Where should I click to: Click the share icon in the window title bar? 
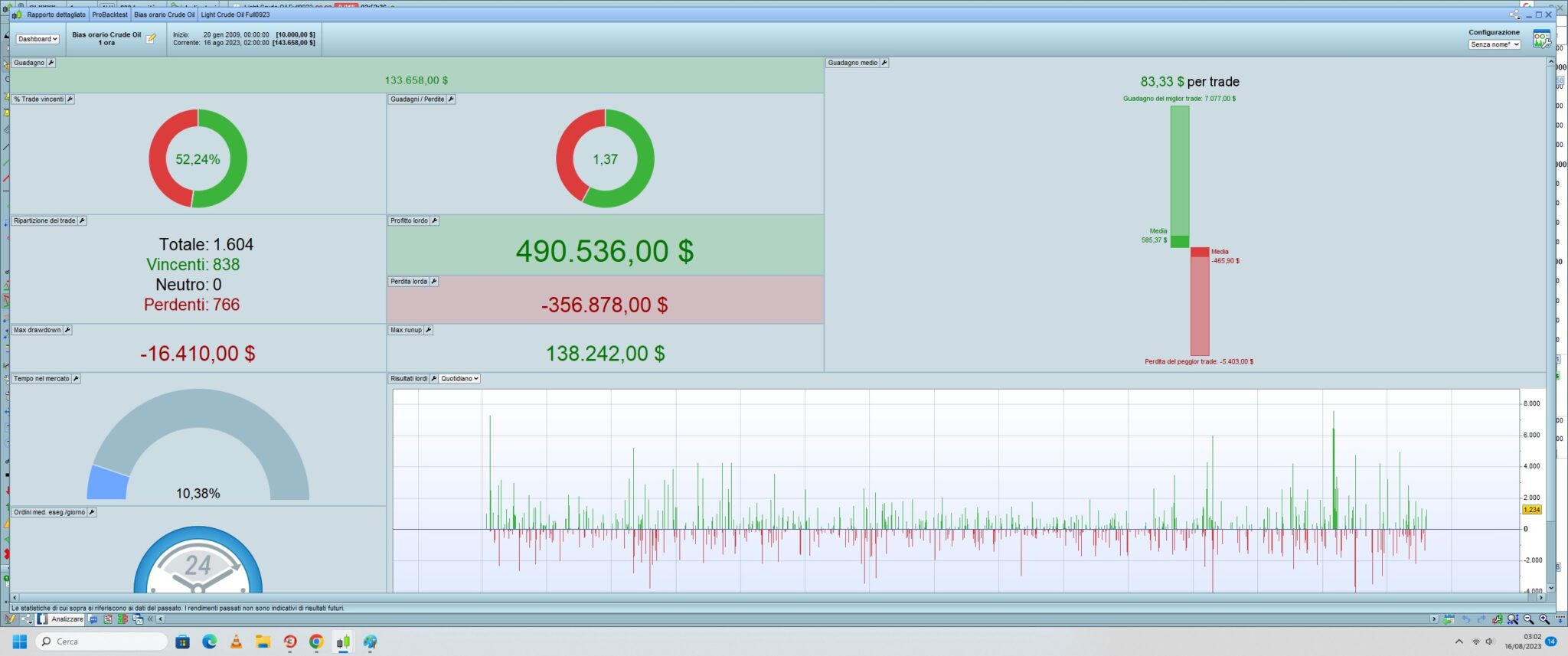(1514, 15)
